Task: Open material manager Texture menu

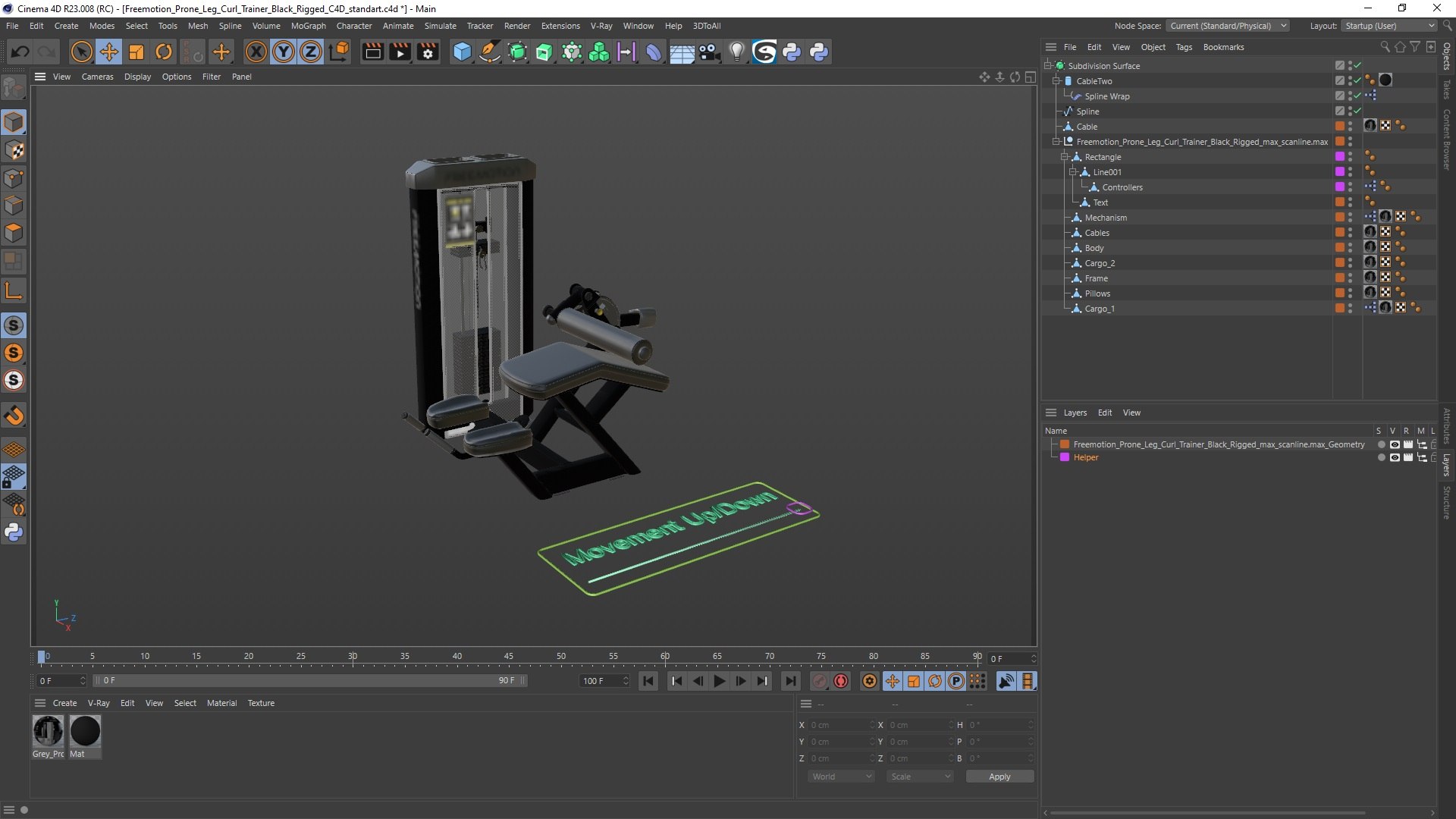Action: [x=261, y=703]
